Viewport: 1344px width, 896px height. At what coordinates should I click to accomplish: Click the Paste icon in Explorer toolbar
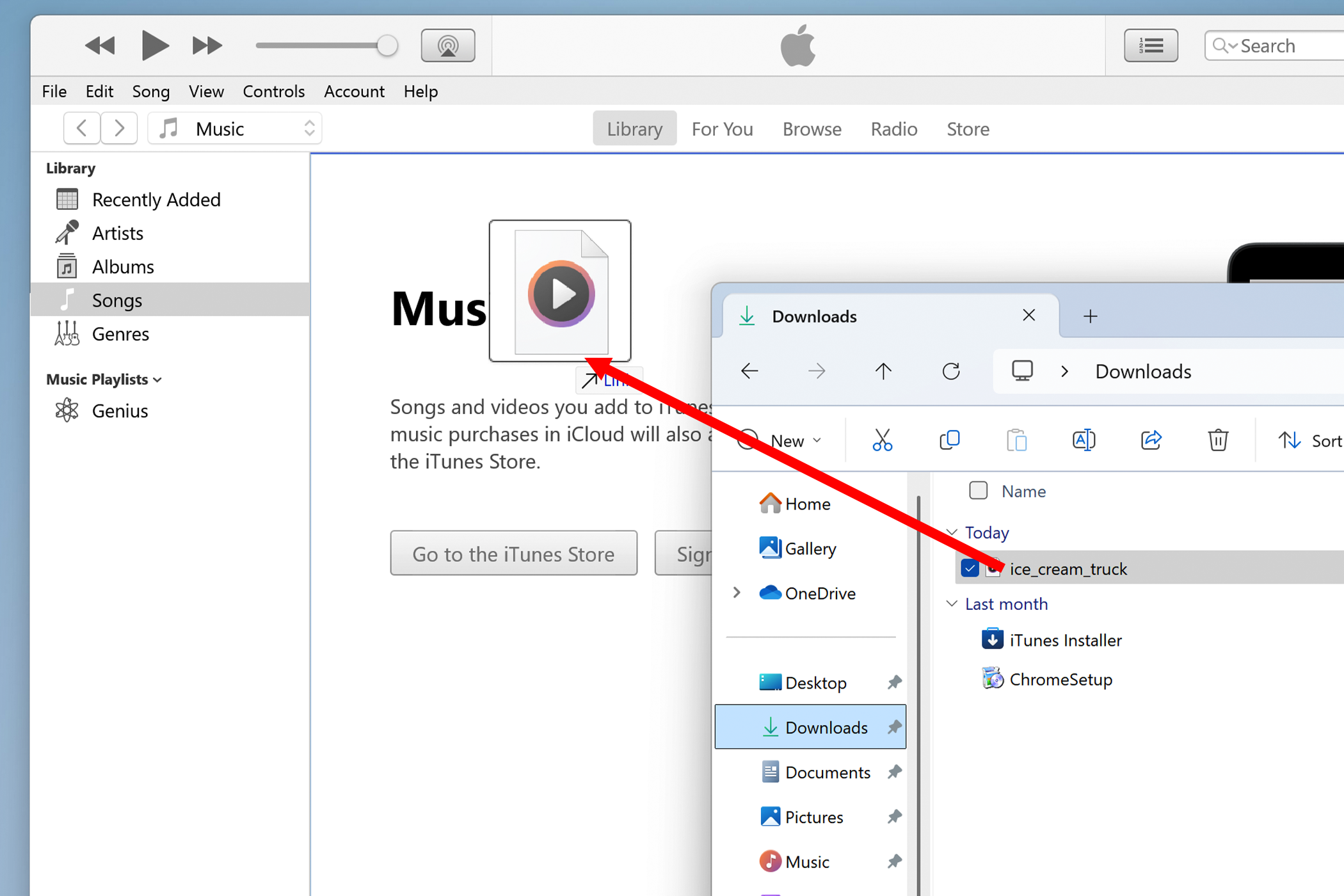(1017, 440)
